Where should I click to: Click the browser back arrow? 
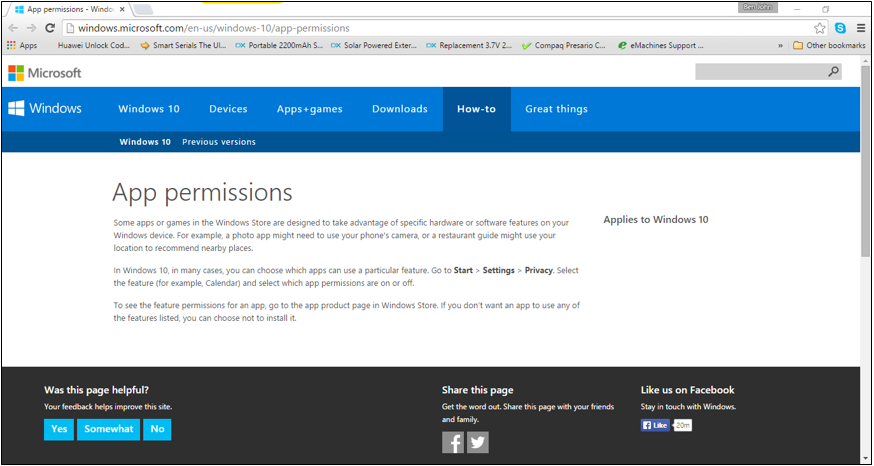tap(13, 28)
